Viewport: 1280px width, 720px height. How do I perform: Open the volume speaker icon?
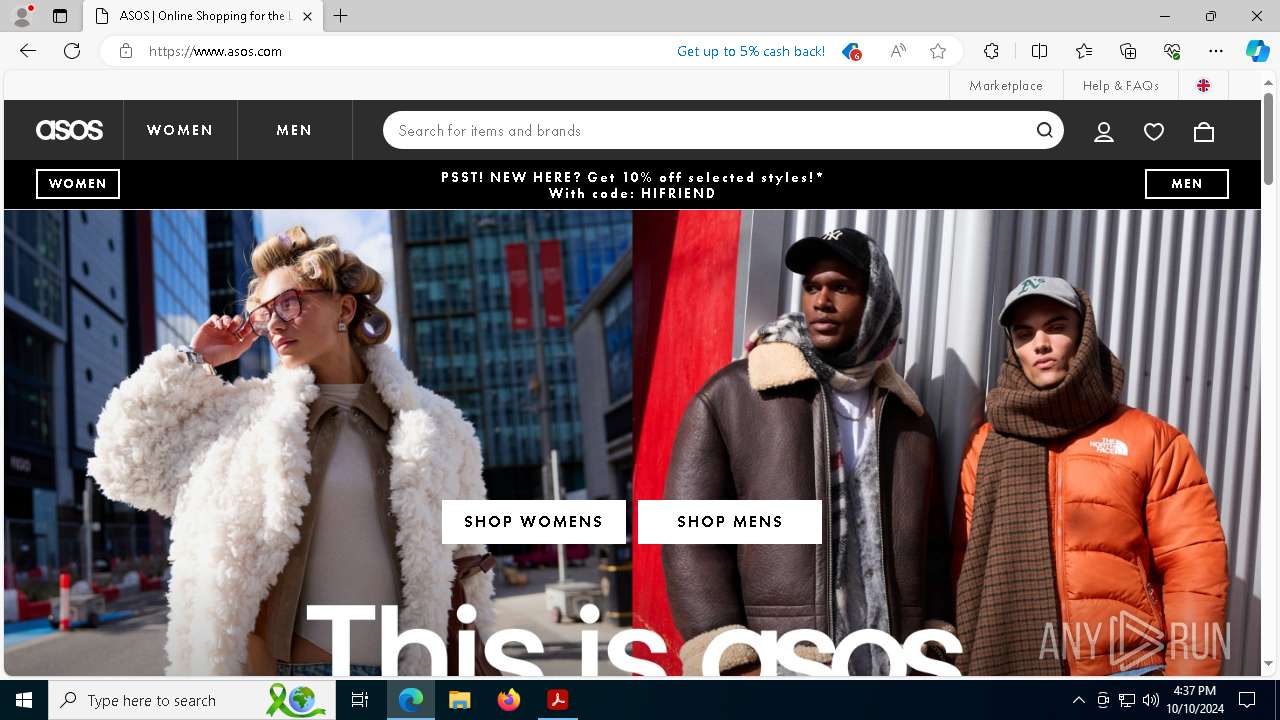1151,700
